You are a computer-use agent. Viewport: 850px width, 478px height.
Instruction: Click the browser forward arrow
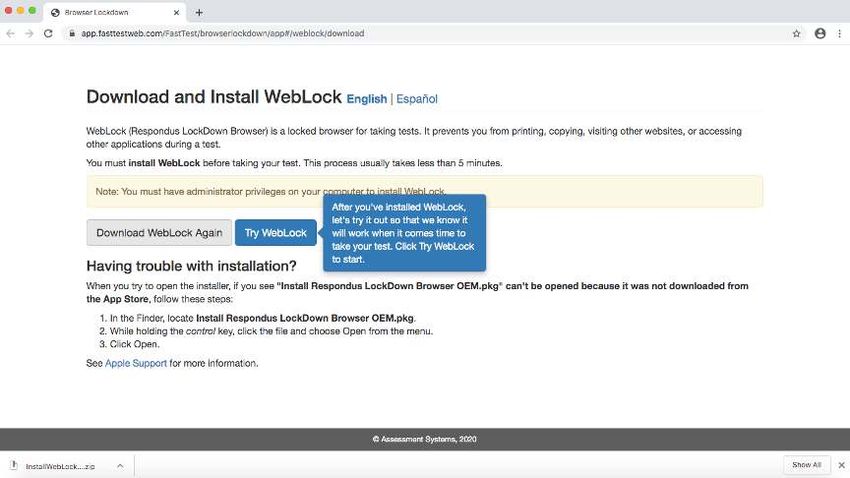pos(29,34)
